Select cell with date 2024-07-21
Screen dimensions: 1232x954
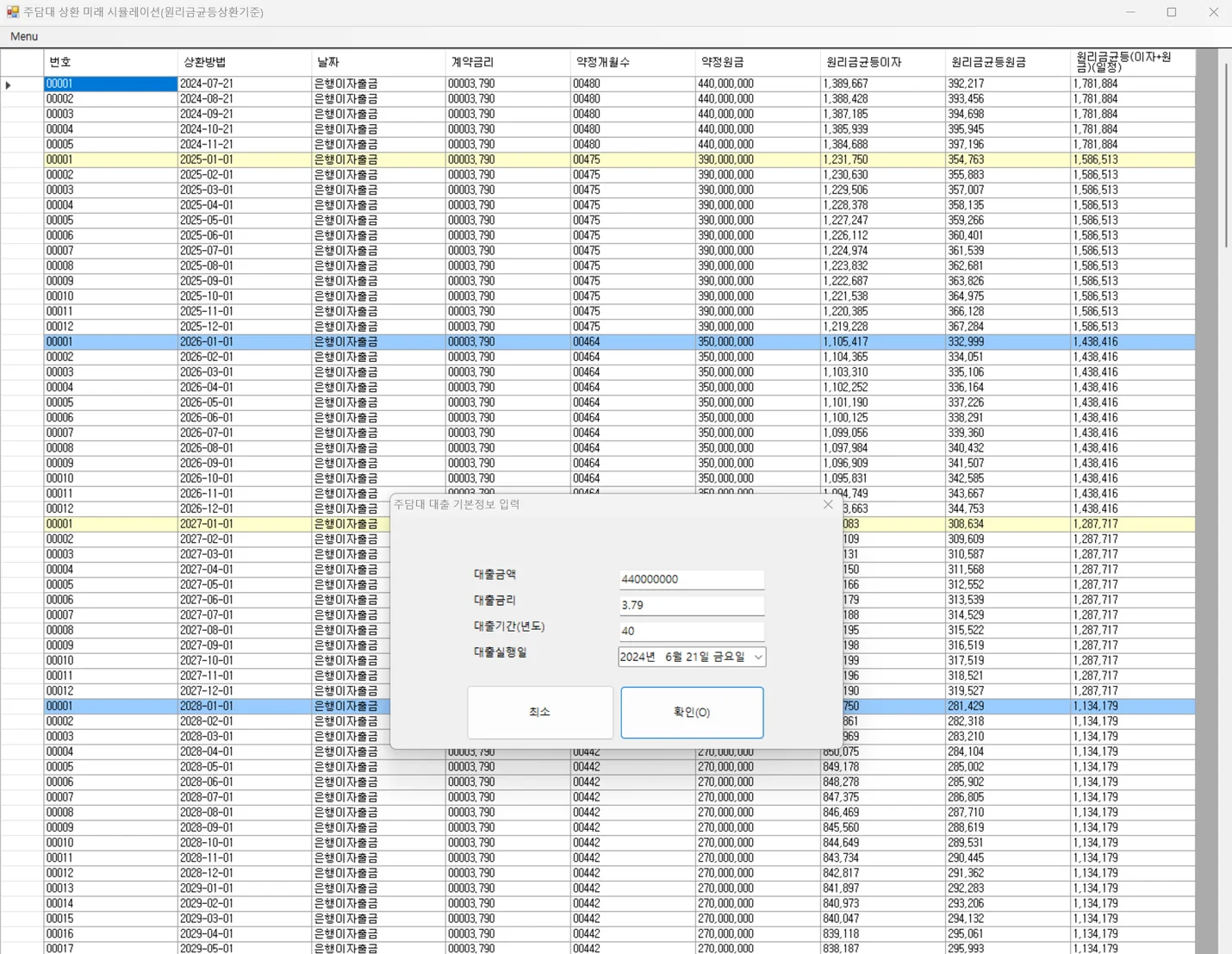click(245, 84)
